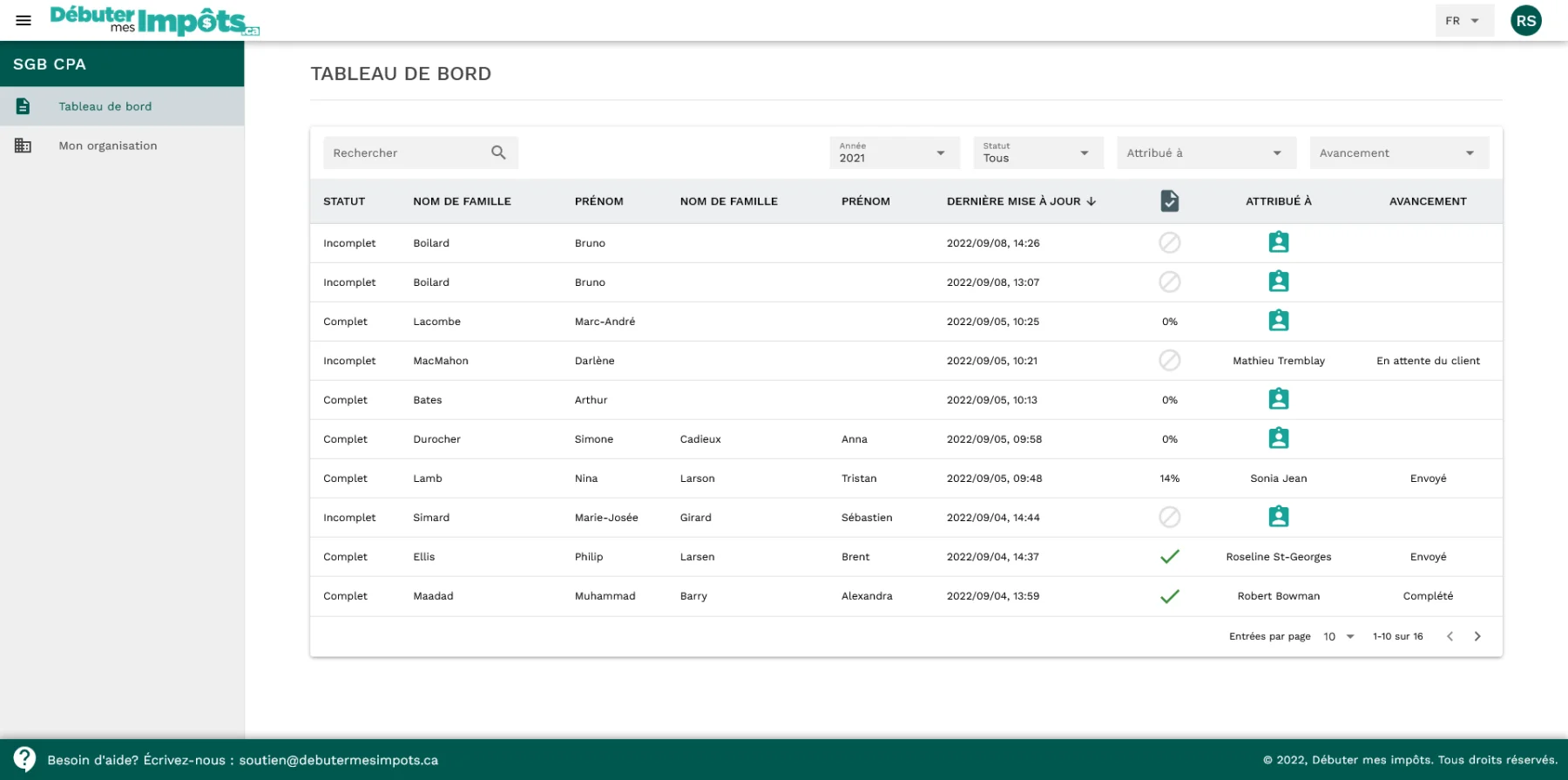This screenshot has width=1568, height=780.
Task: Sort by AVANCEMENT column header
Action: [1428, 201]
